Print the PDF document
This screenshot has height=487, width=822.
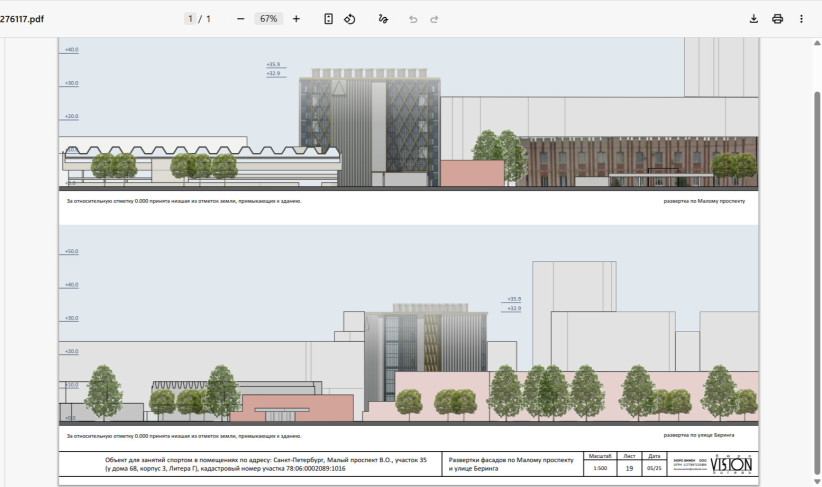click(x=777, y=19)
